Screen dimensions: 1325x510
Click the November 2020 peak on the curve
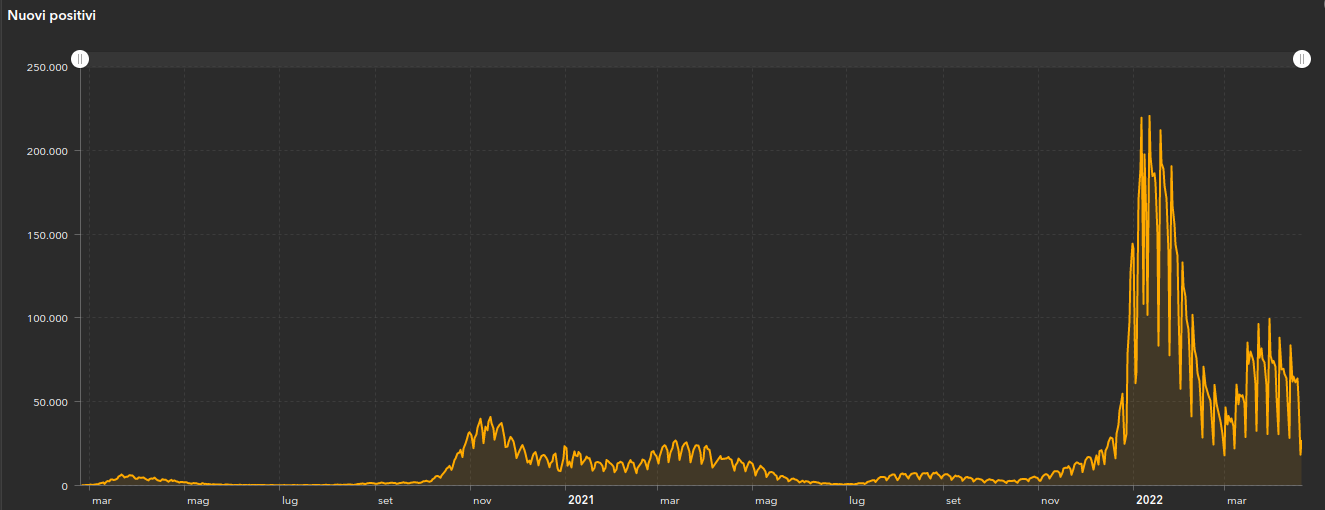coord(490,418)
